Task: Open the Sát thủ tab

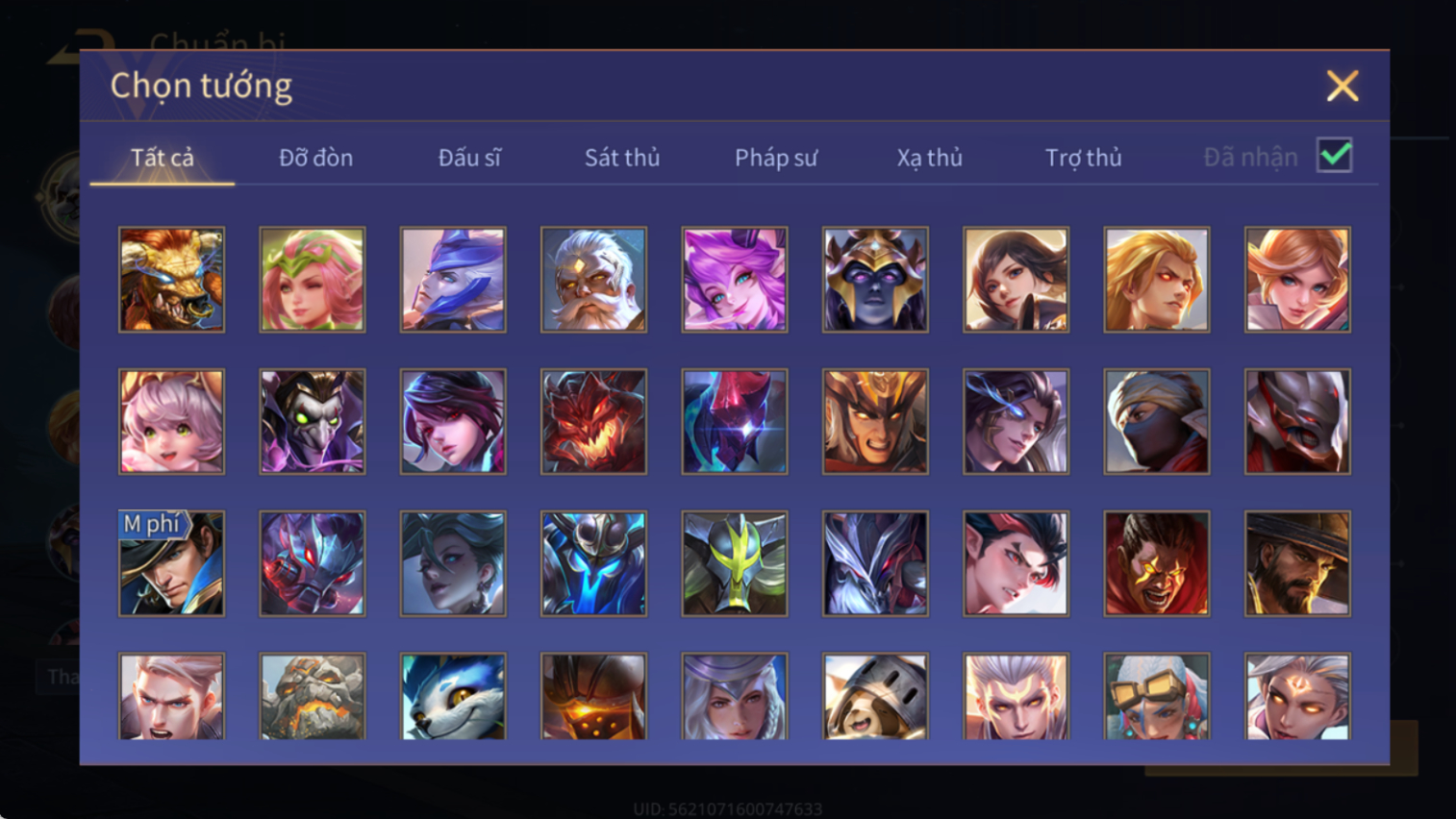Action: [x=622, y=158]
